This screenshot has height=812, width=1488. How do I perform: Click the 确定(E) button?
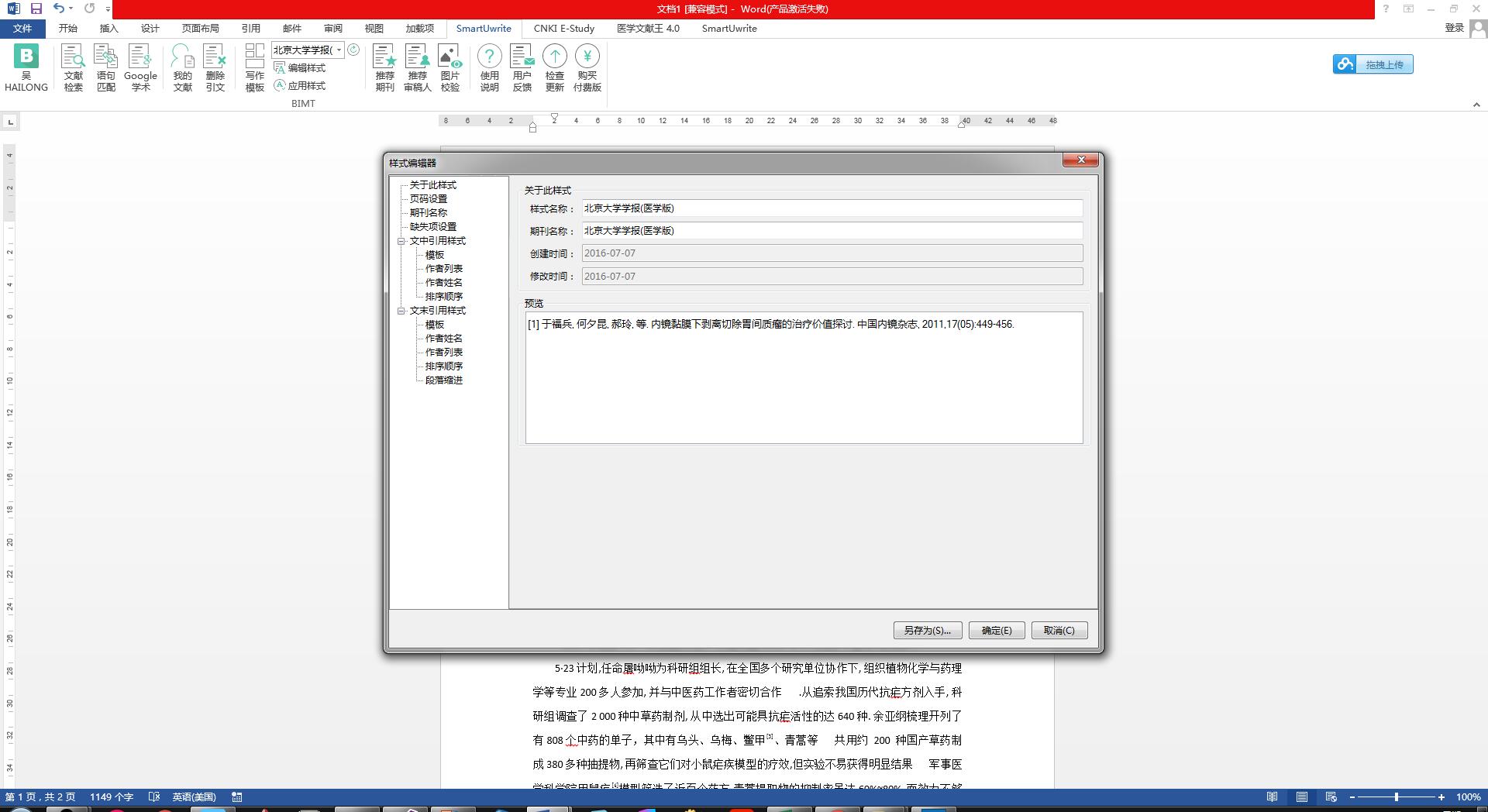(x=997, y=630)
